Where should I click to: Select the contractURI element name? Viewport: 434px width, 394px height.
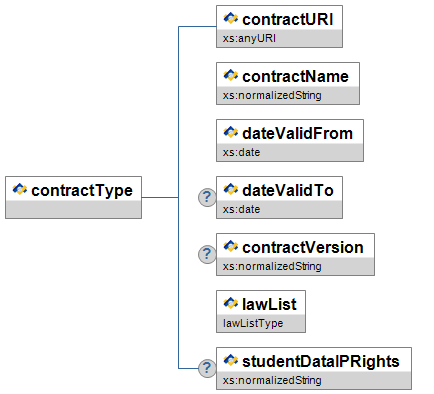pos(288,19)
